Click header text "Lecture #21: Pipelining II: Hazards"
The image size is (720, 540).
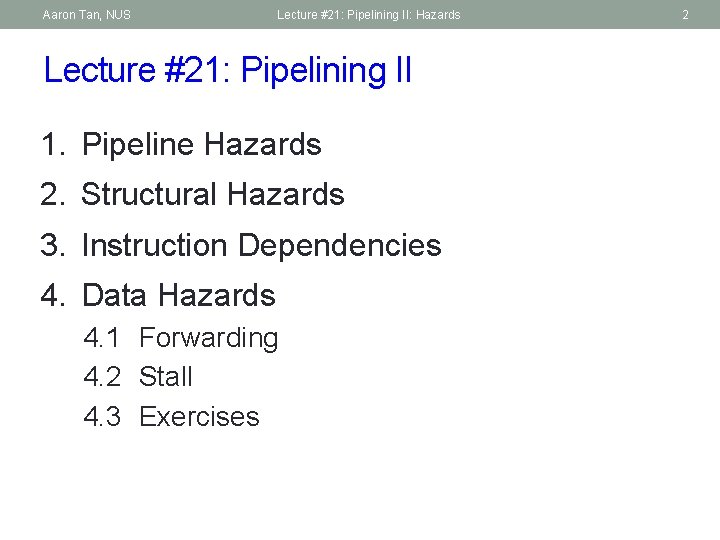[369, 15]
